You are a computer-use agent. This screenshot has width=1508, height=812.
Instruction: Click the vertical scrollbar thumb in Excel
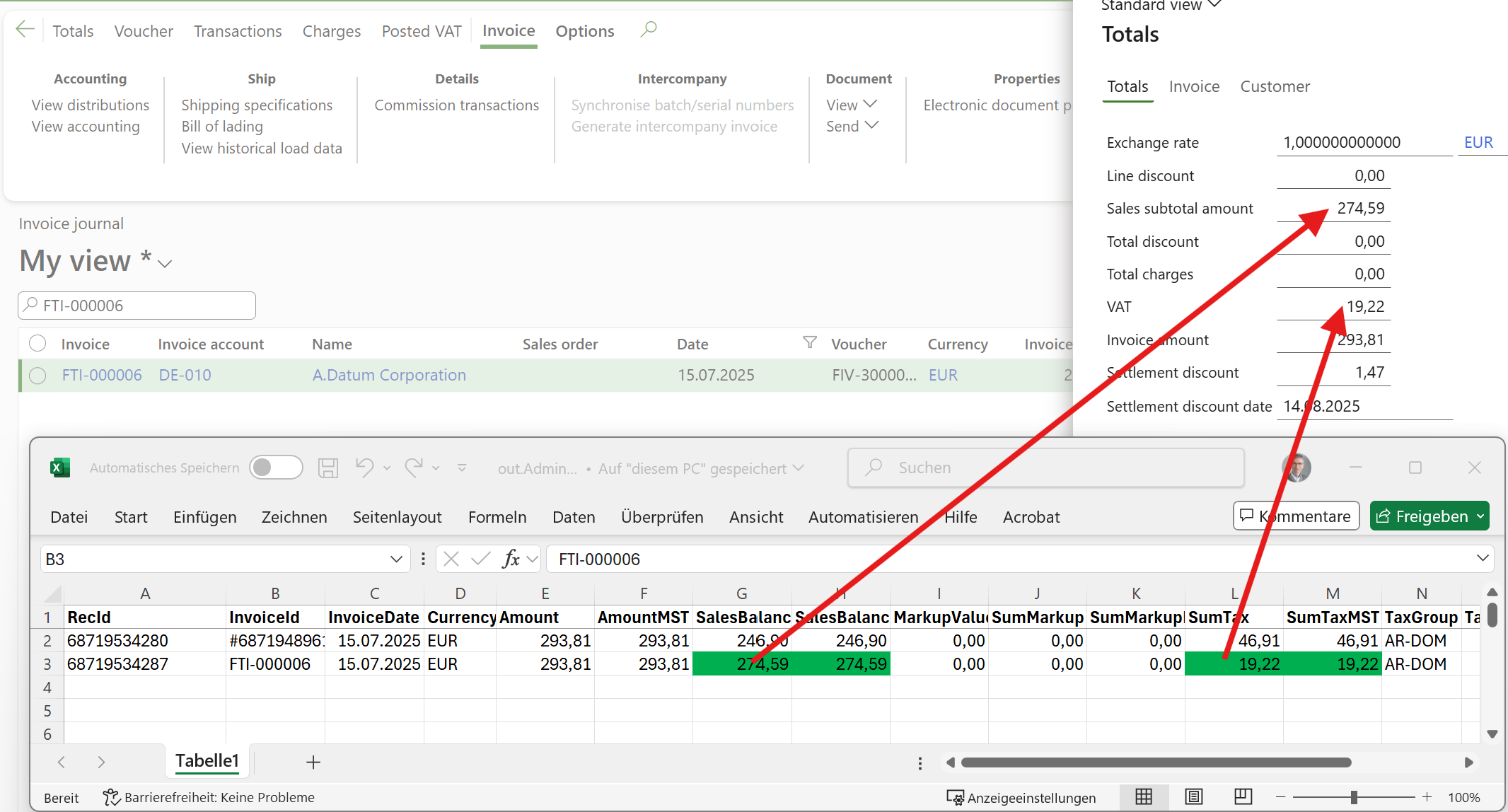tap(1492, 614)
